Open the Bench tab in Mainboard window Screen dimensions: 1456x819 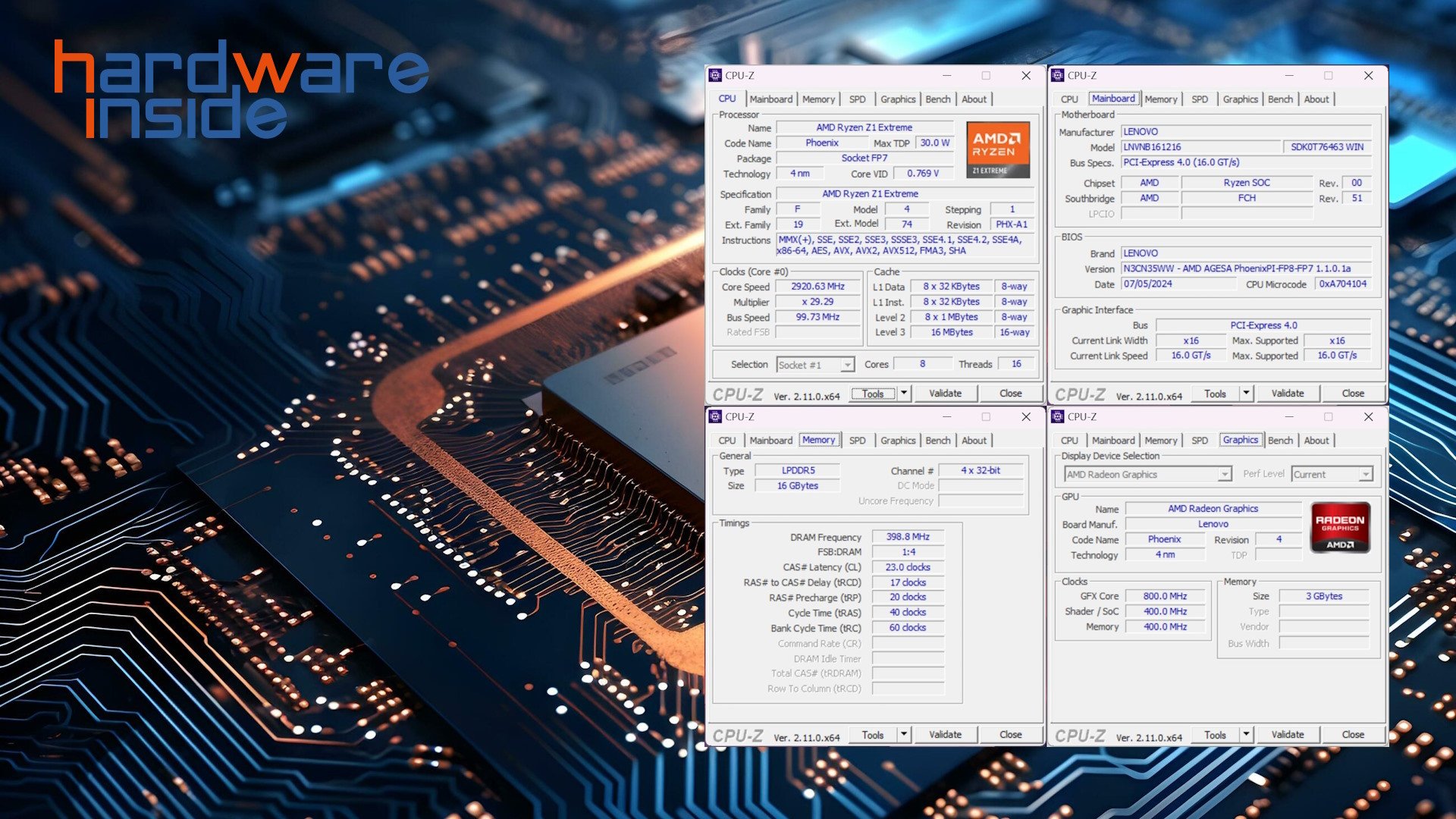tap(1280, 99)
